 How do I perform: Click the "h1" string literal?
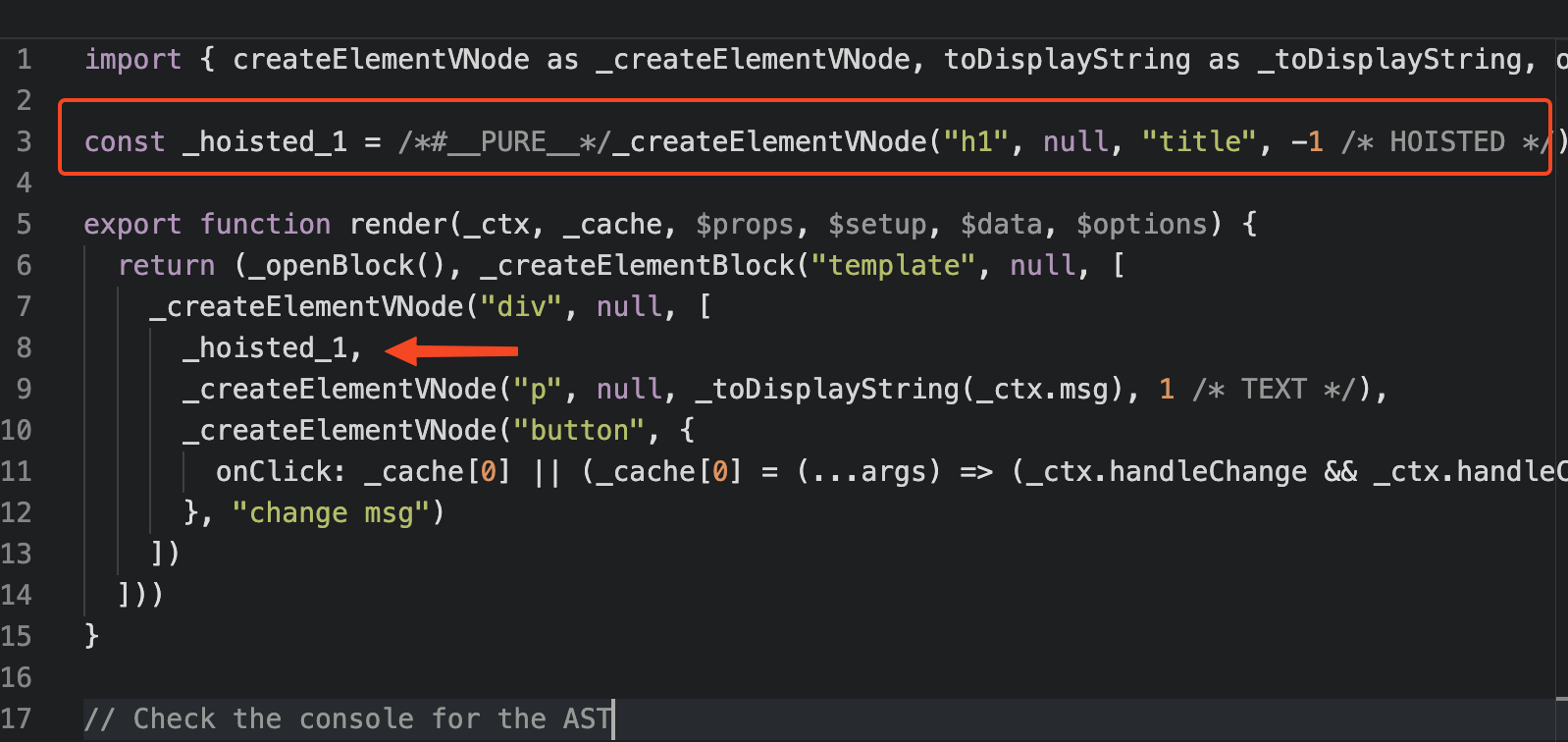[976, 142]
